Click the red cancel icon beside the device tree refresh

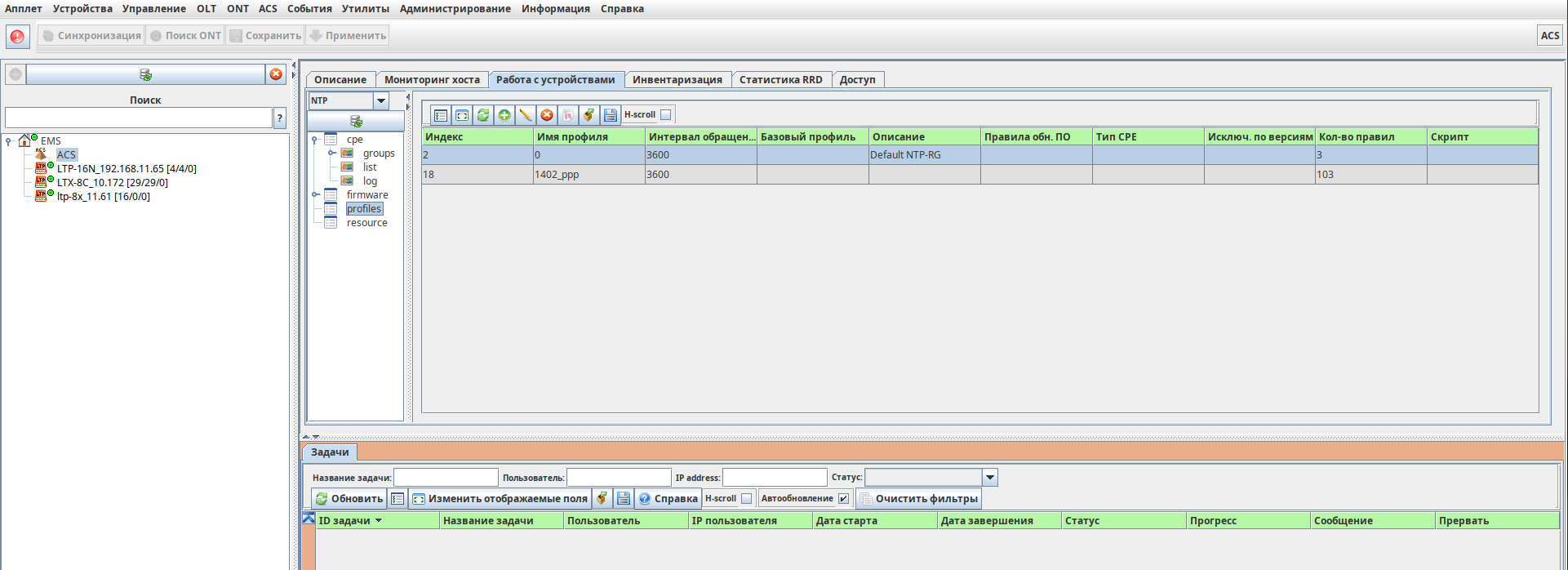point(276,74)
